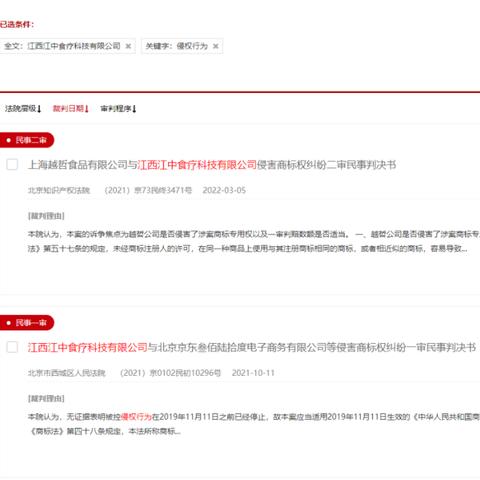The image size is (480, 480).
Task: Open the 上海越哲食品有限公司 second-instance judgment
Action: (212, 165)
